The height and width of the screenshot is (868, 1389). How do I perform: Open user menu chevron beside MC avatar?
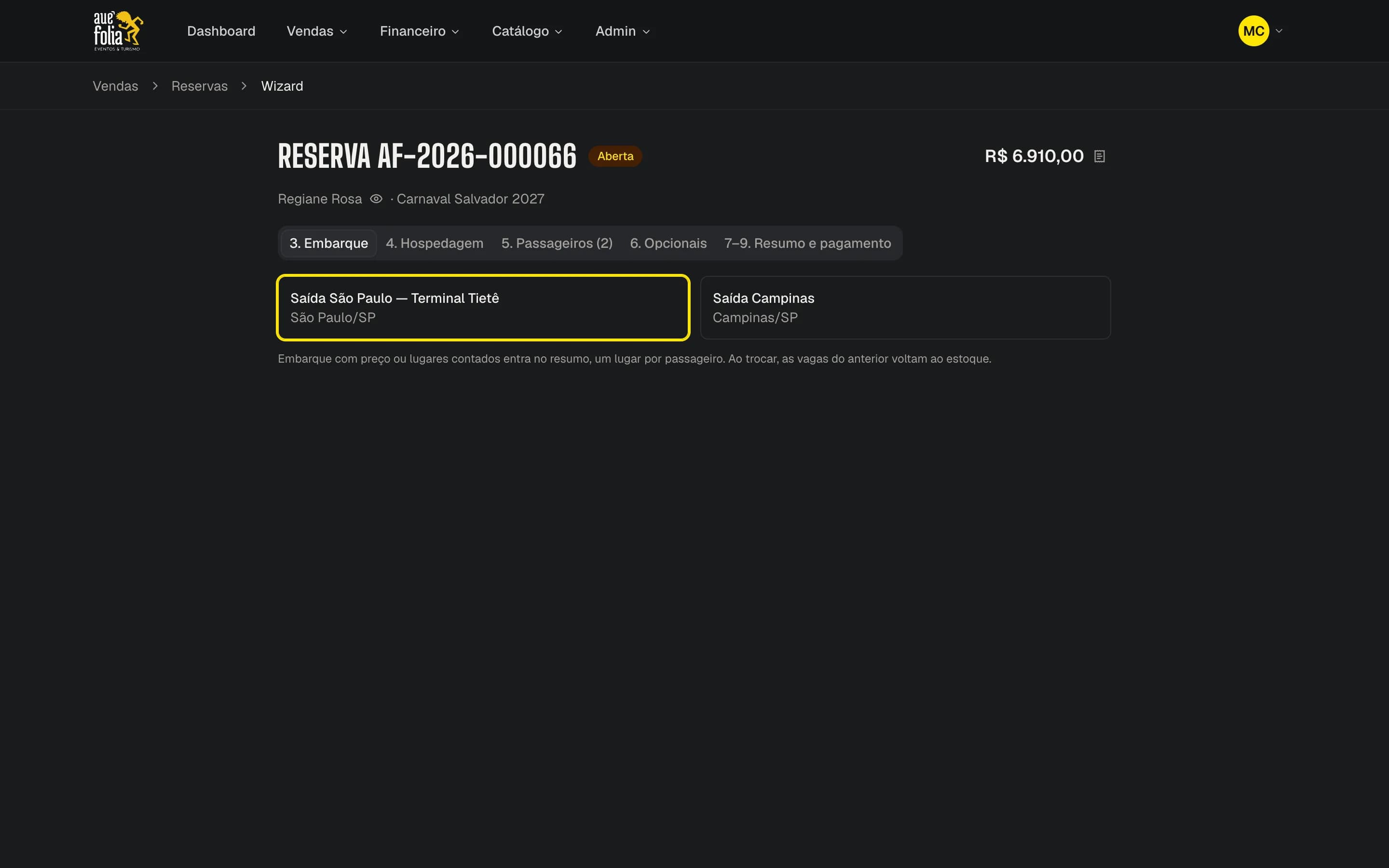coord(1279,31)
